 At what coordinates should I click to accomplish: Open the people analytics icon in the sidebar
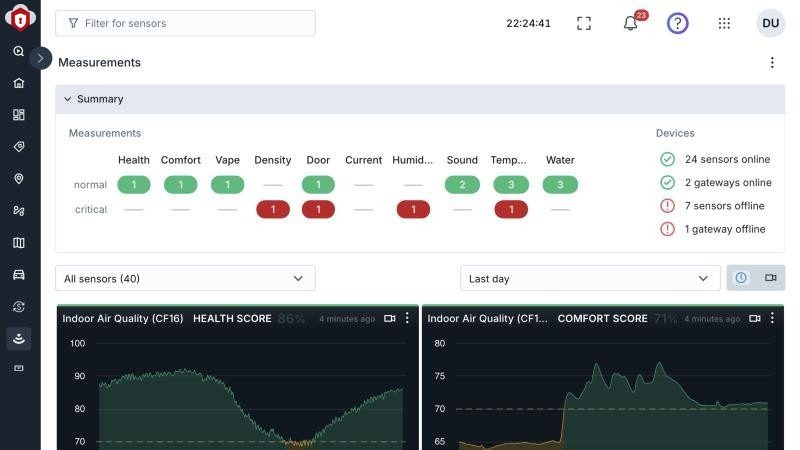(19, 211)
